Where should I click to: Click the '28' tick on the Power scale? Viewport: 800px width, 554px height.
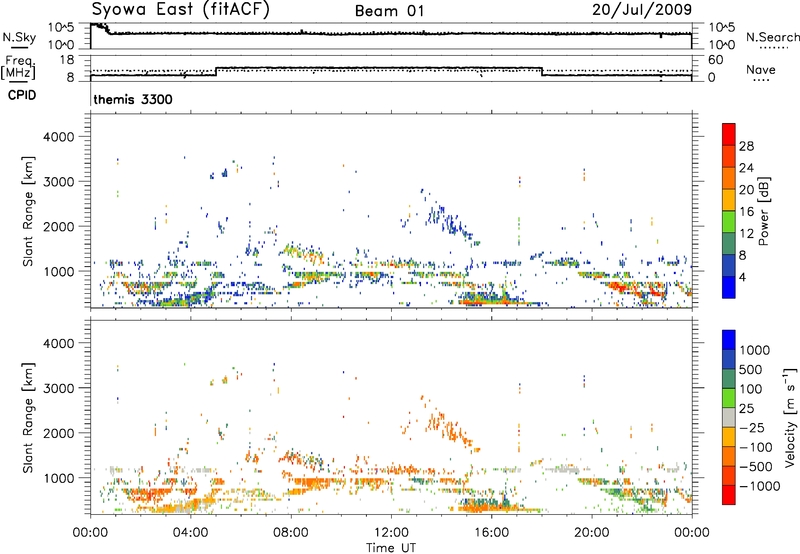tap(746, 146)
